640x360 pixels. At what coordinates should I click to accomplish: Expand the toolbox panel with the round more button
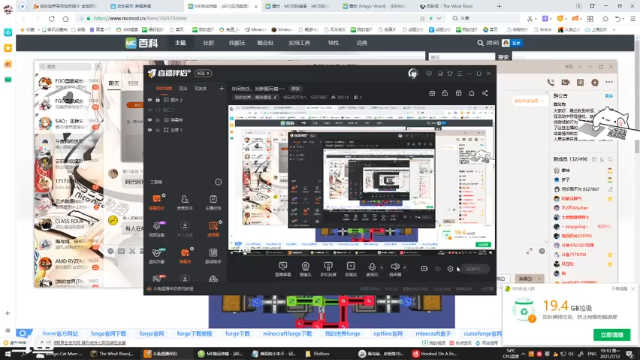pyautogui.click(x=218, y=182)
